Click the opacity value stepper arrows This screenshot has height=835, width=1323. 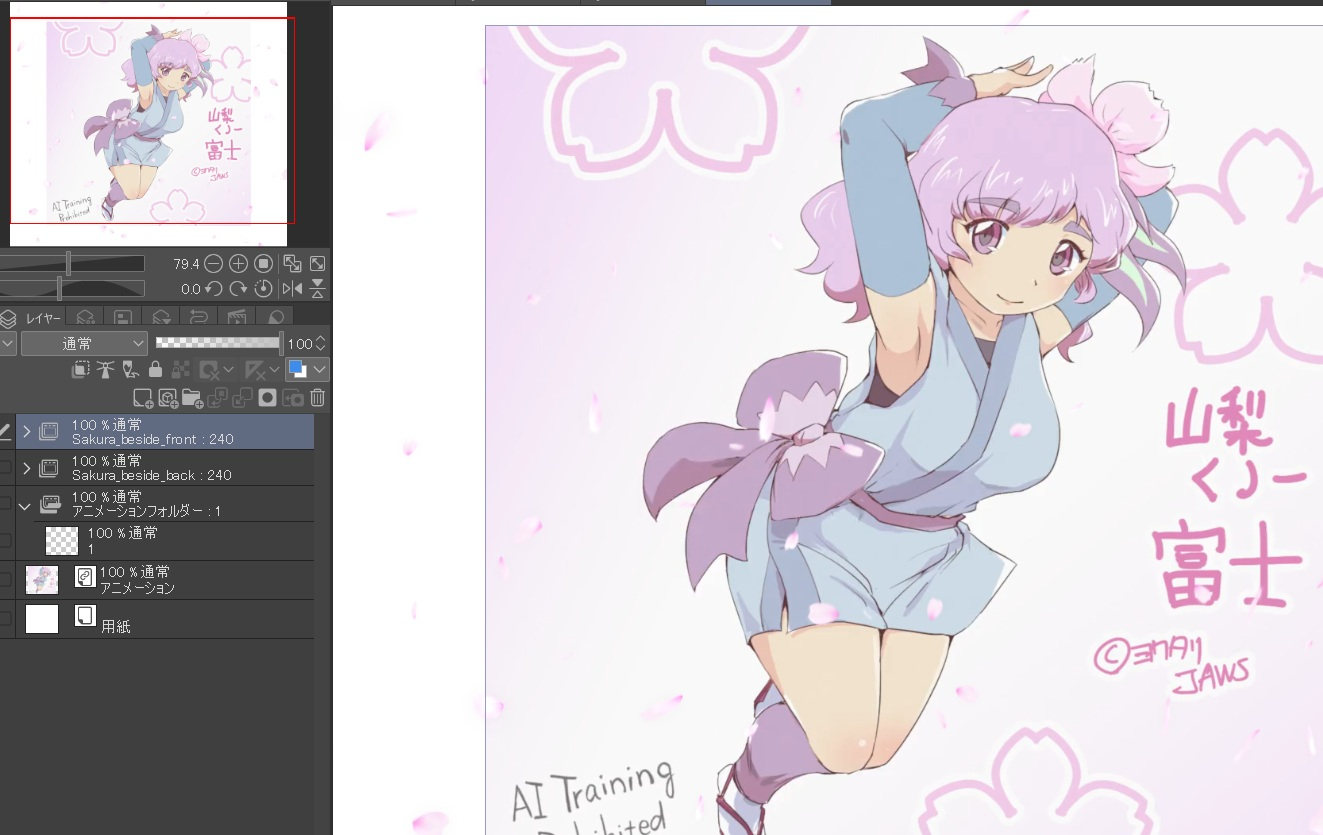(320, 343)
